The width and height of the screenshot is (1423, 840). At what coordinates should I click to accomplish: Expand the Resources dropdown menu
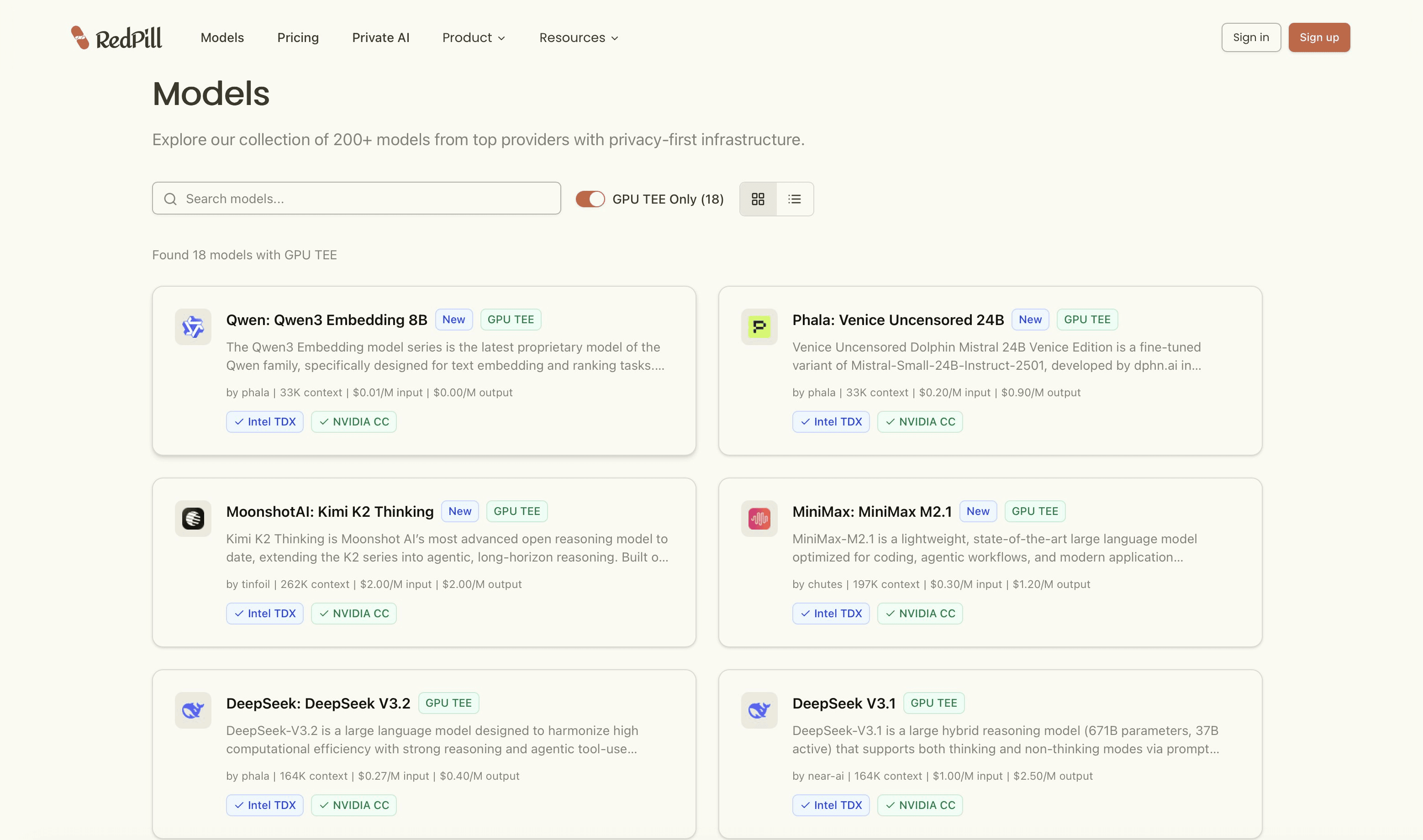click(x=578, y=38)
